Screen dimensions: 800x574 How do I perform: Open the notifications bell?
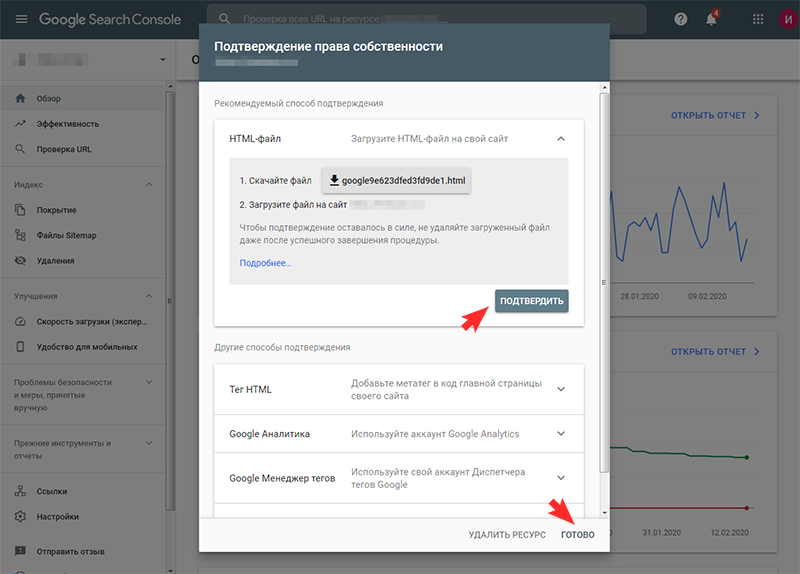tap(712, 19)
